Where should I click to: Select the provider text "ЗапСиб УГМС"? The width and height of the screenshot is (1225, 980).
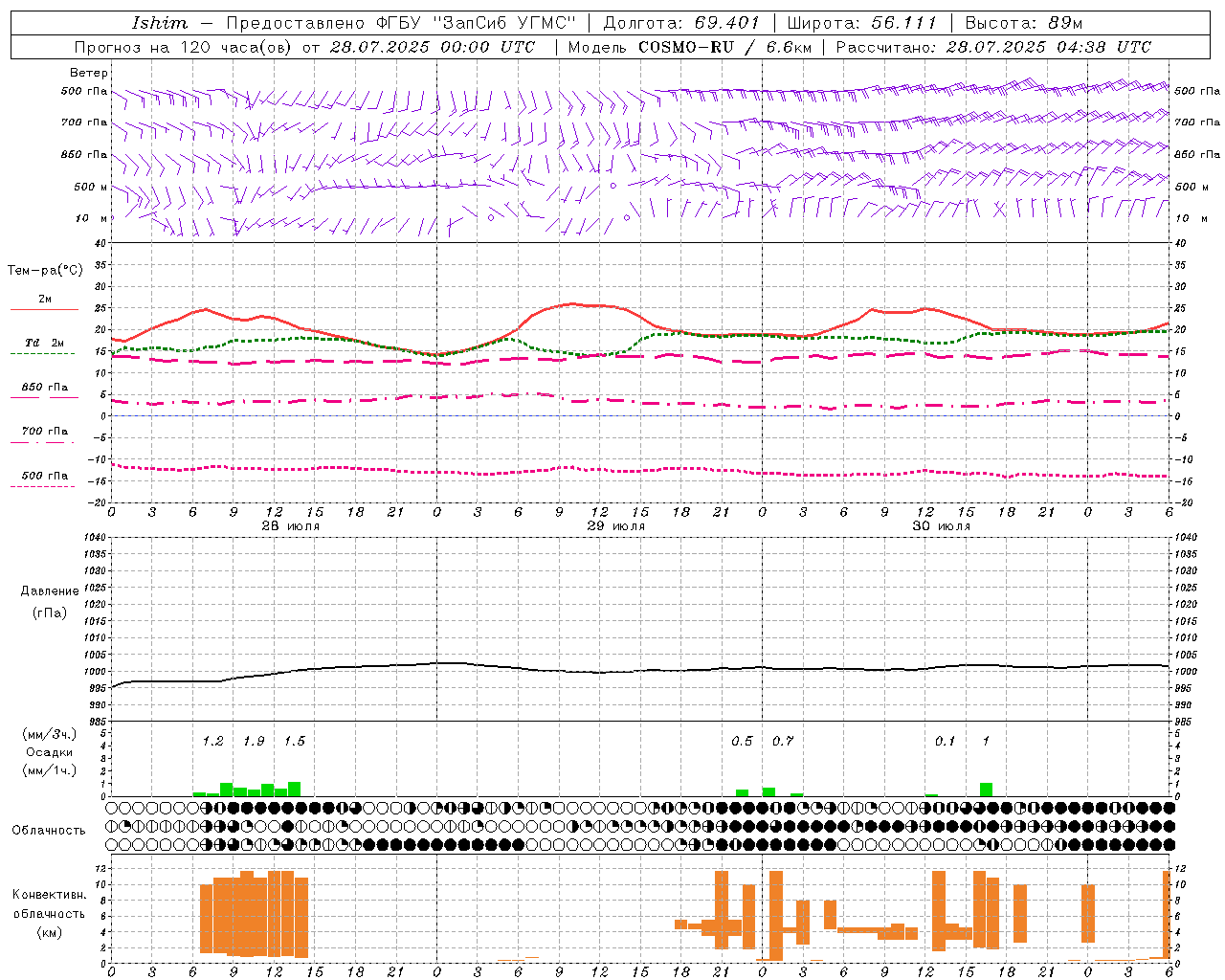click(x=505, y=23)
